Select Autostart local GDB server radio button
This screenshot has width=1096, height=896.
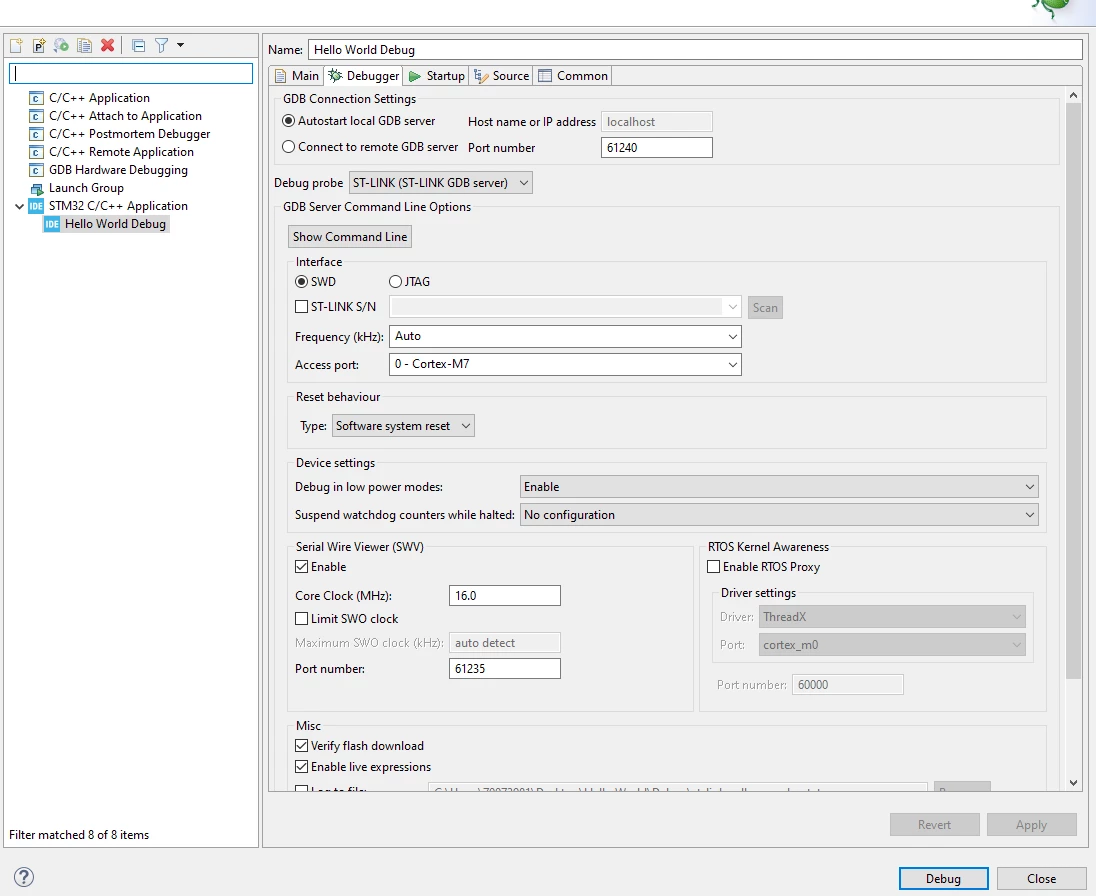[x=288, y=121]
